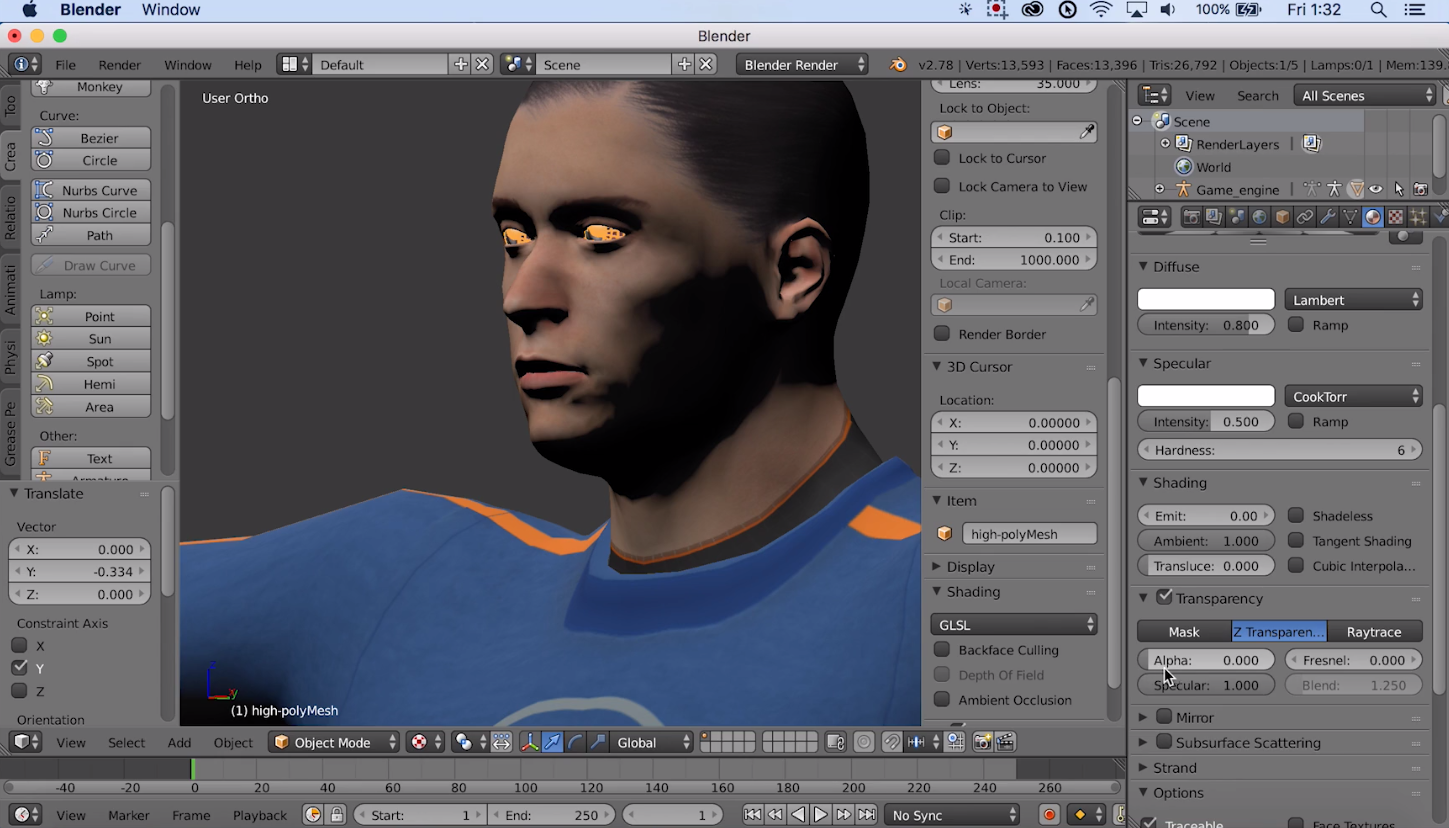
Task: Click the 3D View editor type icon
Action: pyautogui.click(x=24, y=742)
